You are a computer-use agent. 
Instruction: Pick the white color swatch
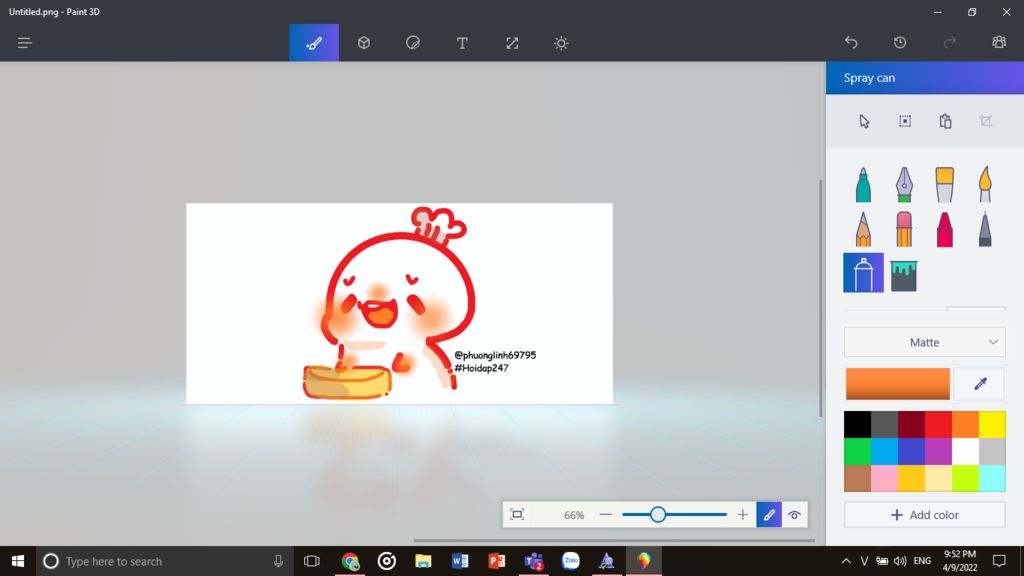965,451
